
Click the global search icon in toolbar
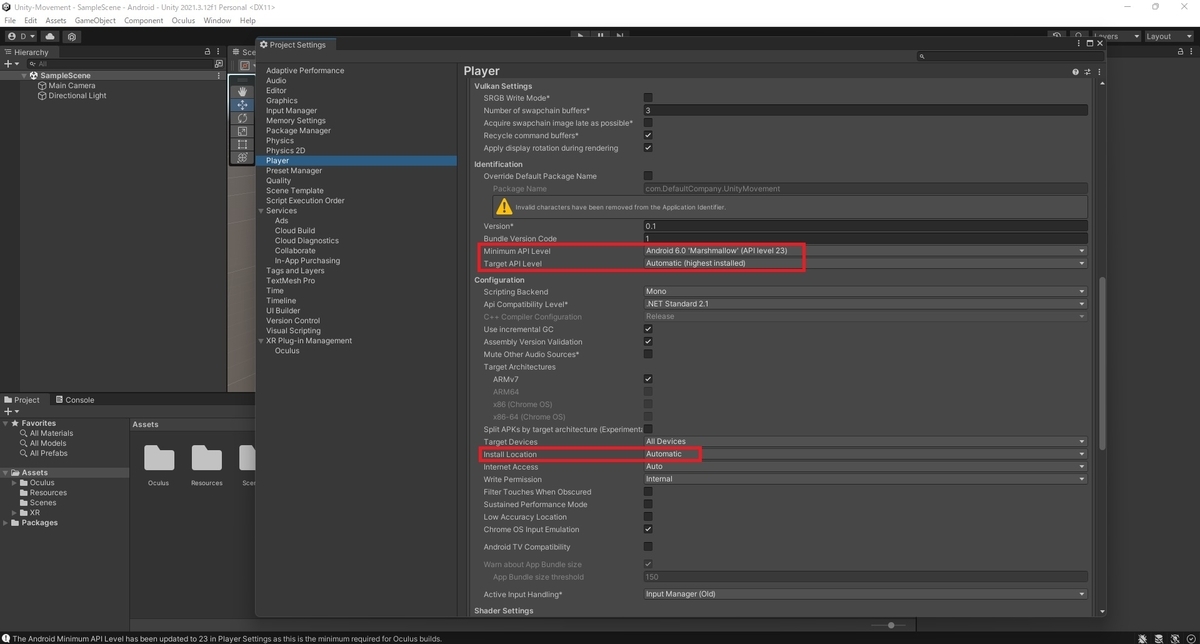(1080, 36)
